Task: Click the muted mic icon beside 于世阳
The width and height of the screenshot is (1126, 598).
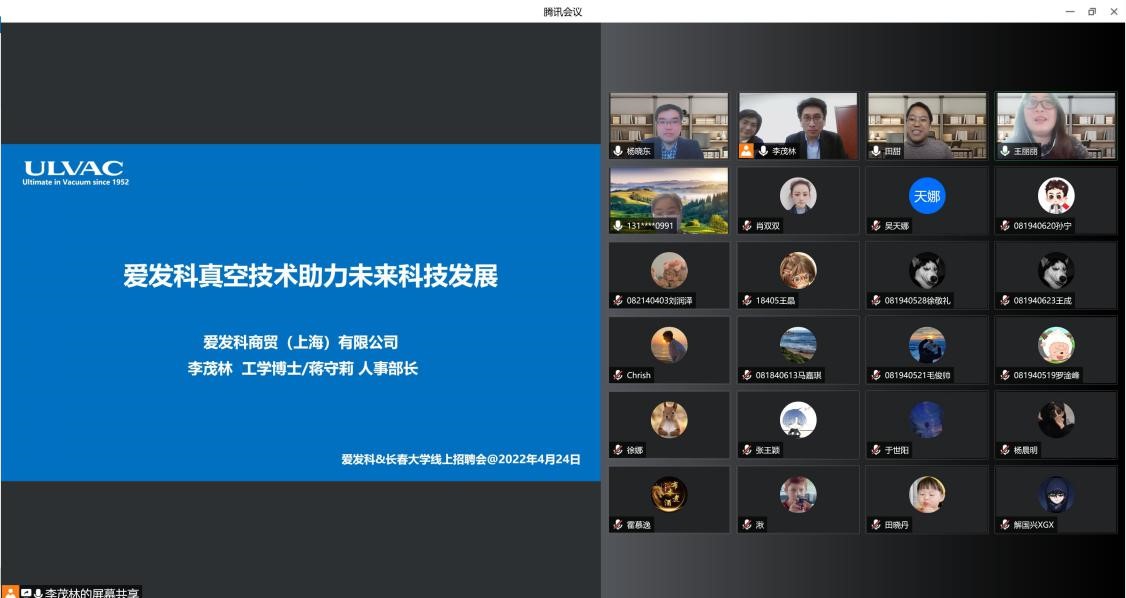Action: pos(875,450)
